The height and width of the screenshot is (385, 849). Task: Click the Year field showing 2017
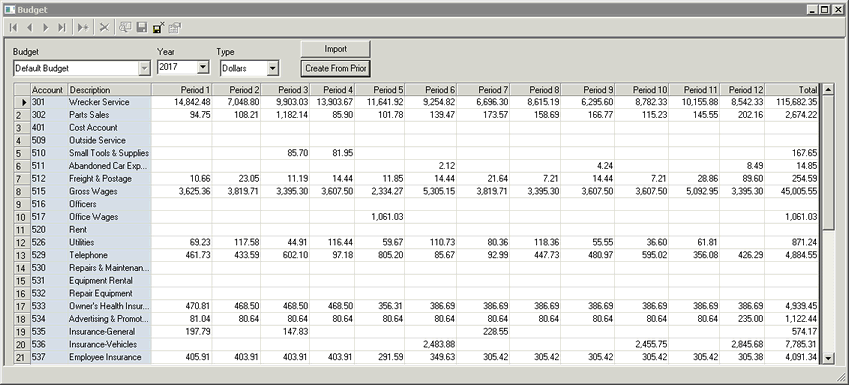177,67
